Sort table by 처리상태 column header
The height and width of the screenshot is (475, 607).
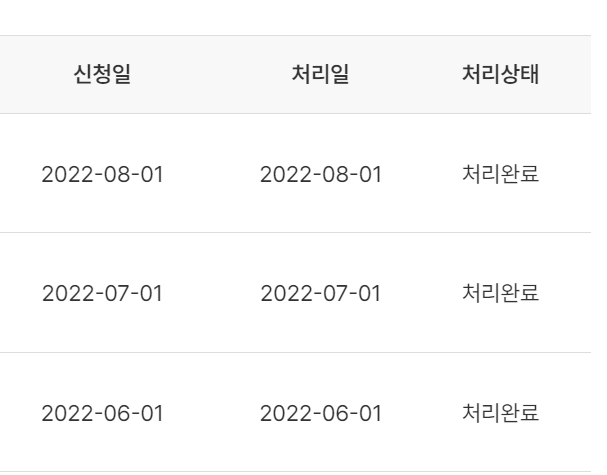point(501,74)
